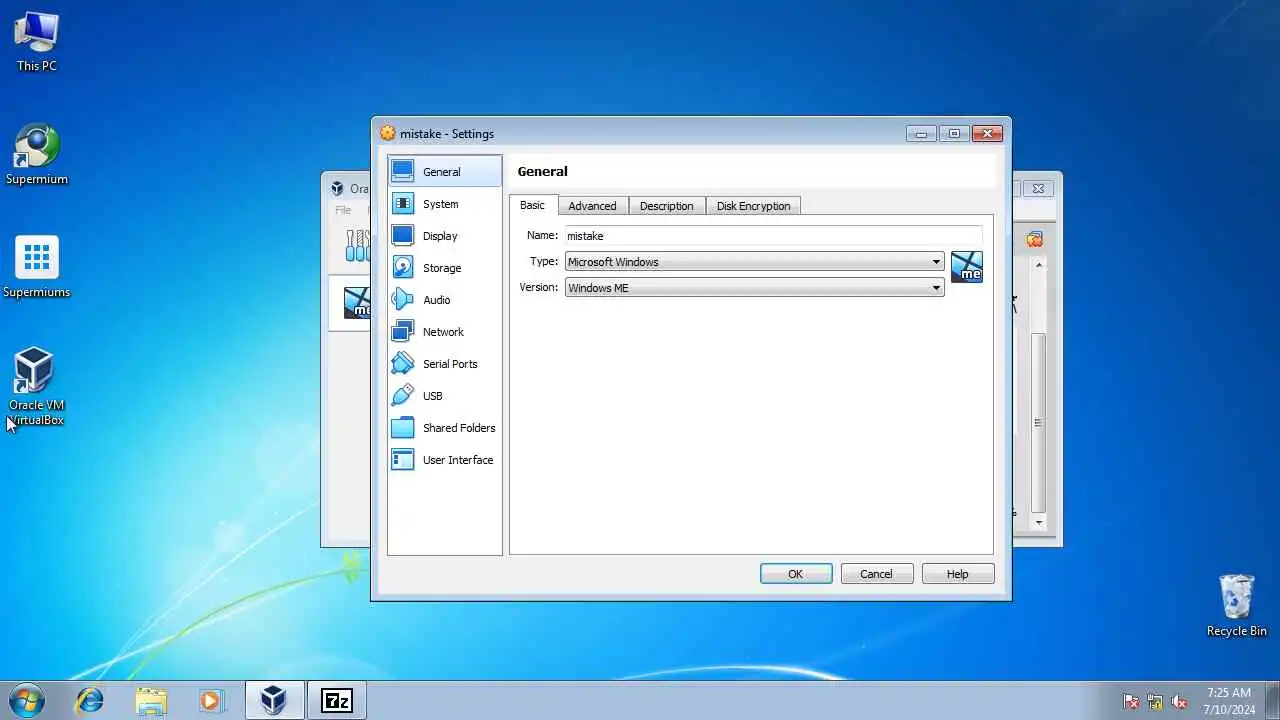Close the background VirtualBox Manager window
The width and height of the screenshot is (1280, 720).
point(1038,188)
